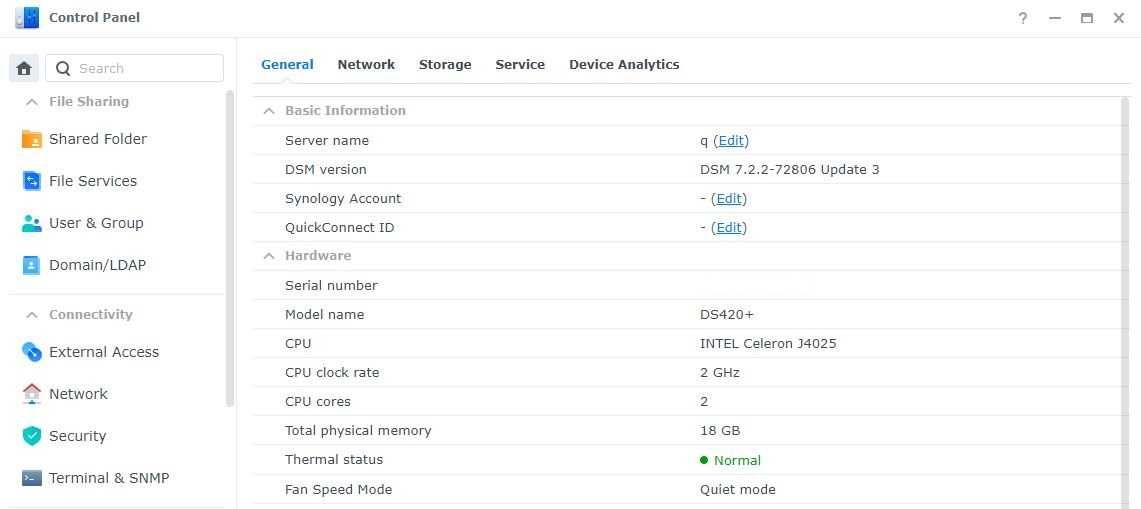The height and width of the screenshot is (509, 1141).
Task: Minimize the Control Panel window
Action: point(1055,18)
